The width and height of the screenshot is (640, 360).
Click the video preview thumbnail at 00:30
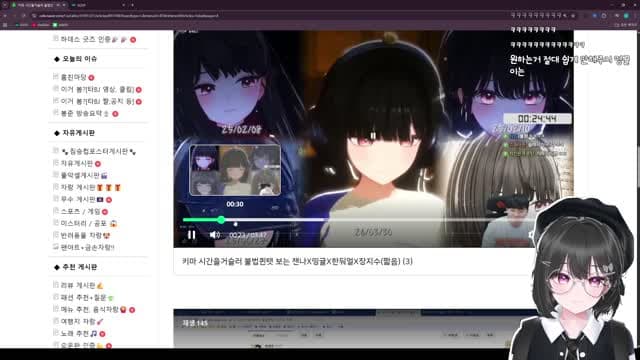point(235,170)
